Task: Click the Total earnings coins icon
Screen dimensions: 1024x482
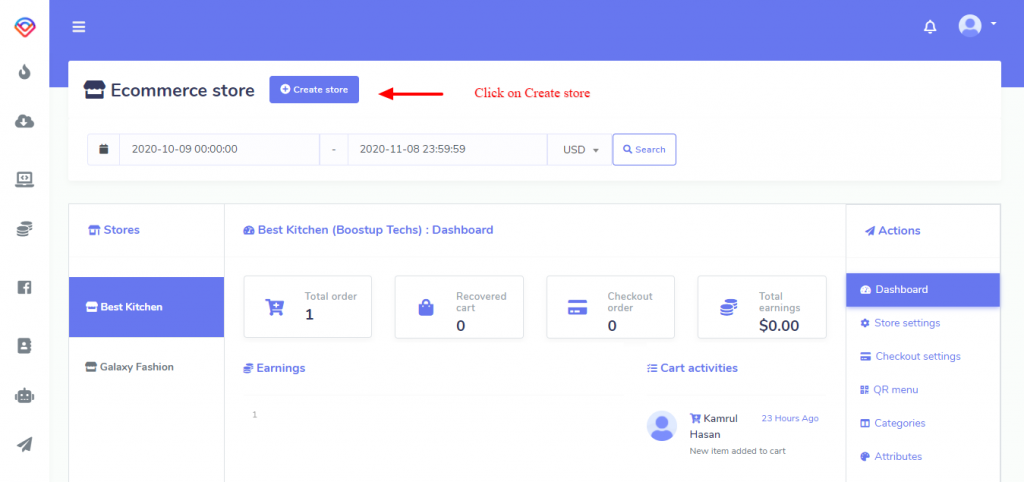Action: pos(729,307)
